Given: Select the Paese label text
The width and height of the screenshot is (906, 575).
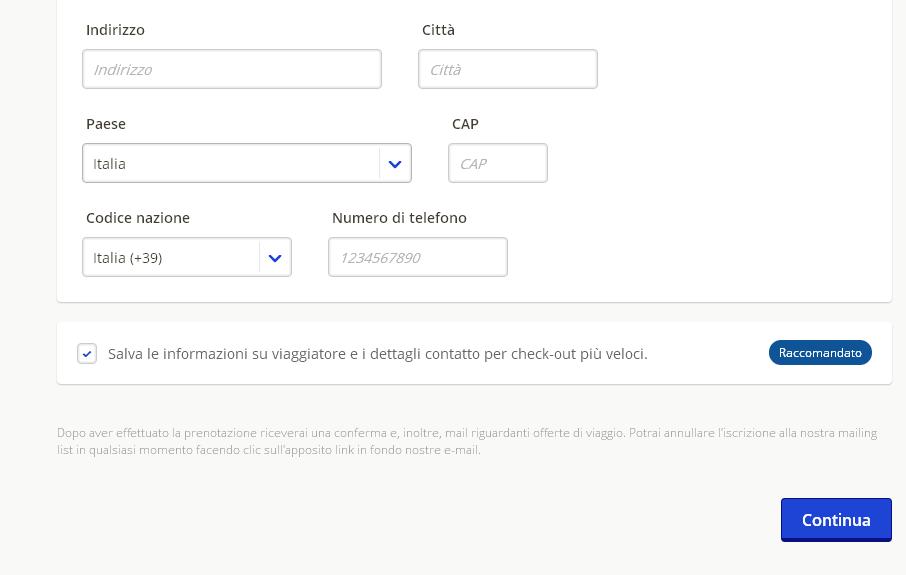Looking at the screenshot, I should coord(106,124).
